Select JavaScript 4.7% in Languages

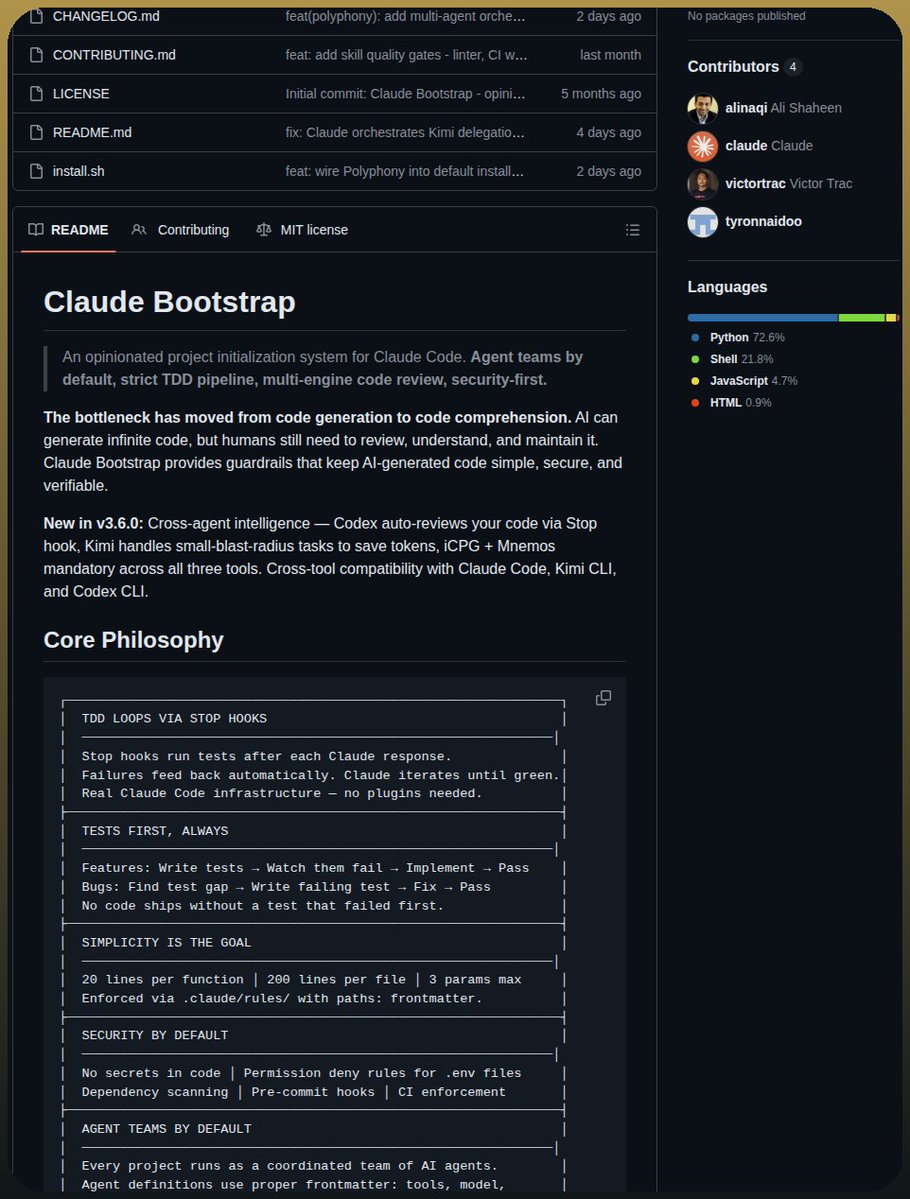[744, 381]
